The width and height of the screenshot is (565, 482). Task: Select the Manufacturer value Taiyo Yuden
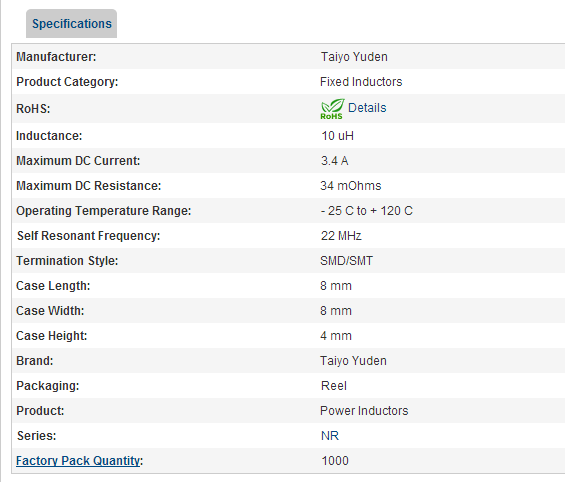coord(354,57)
